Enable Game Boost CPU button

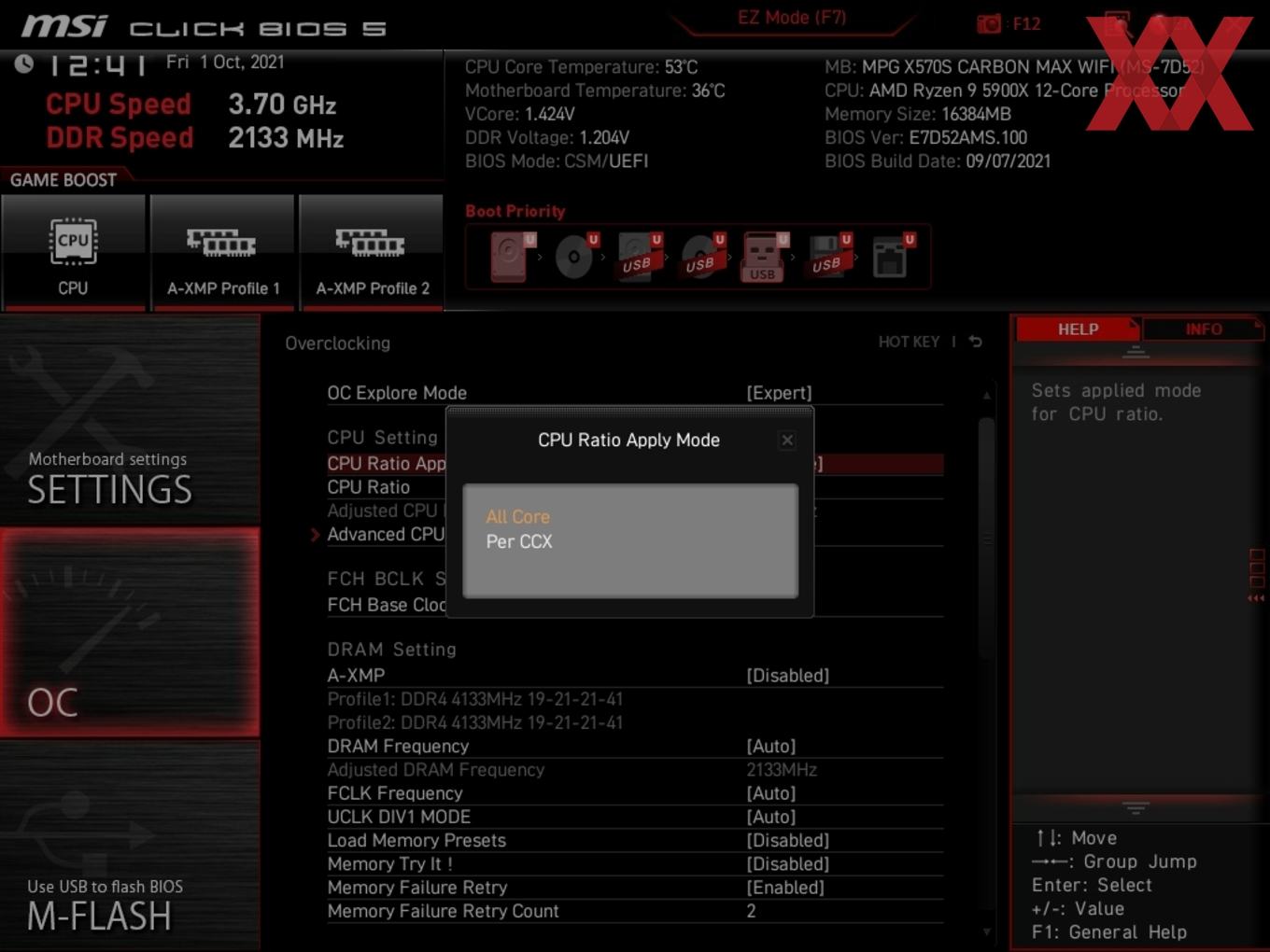coord(73,252)
